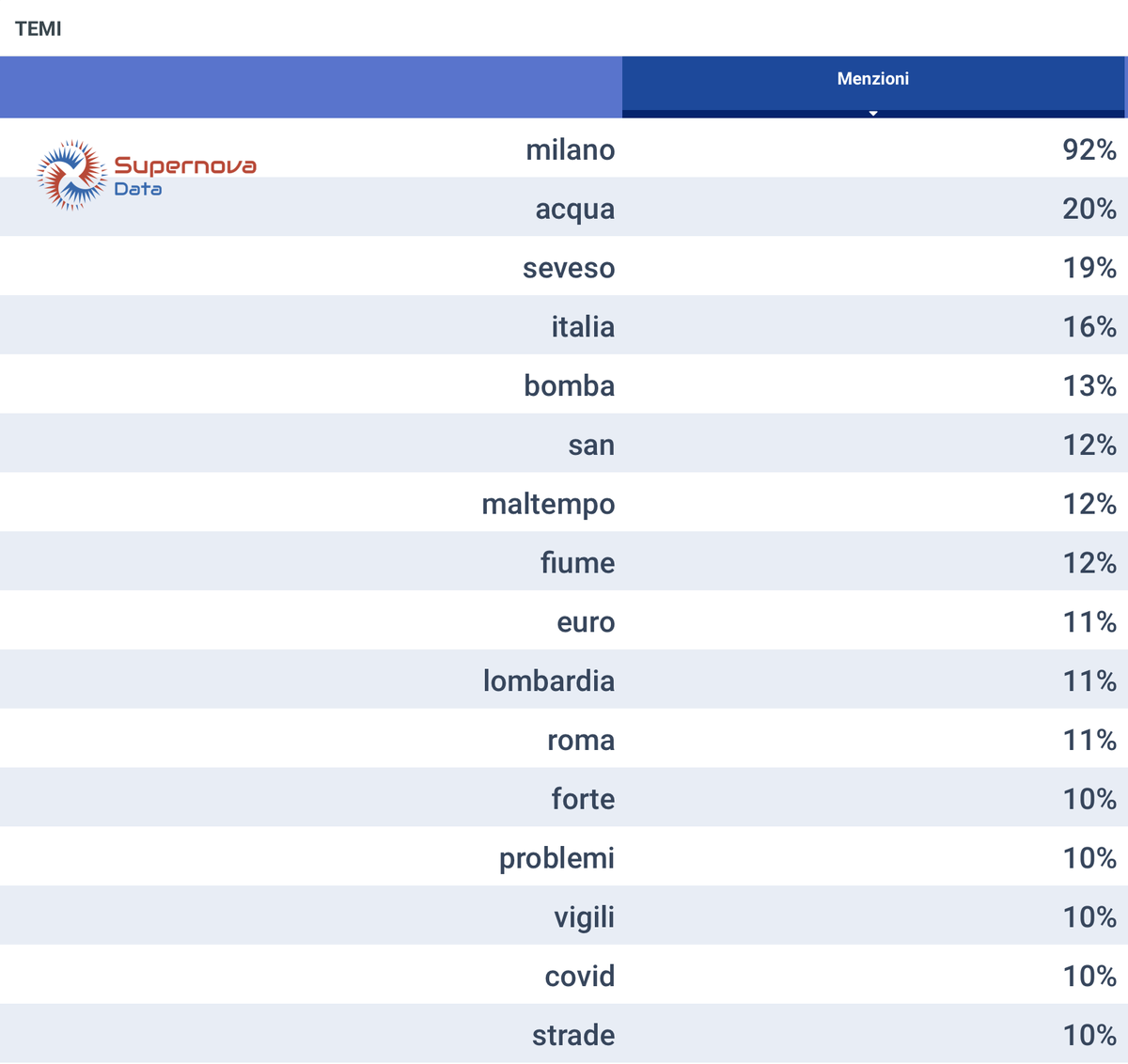Select the 'san' row label
Screen dimensions: 1128x1064
click(x=591, y=445)
